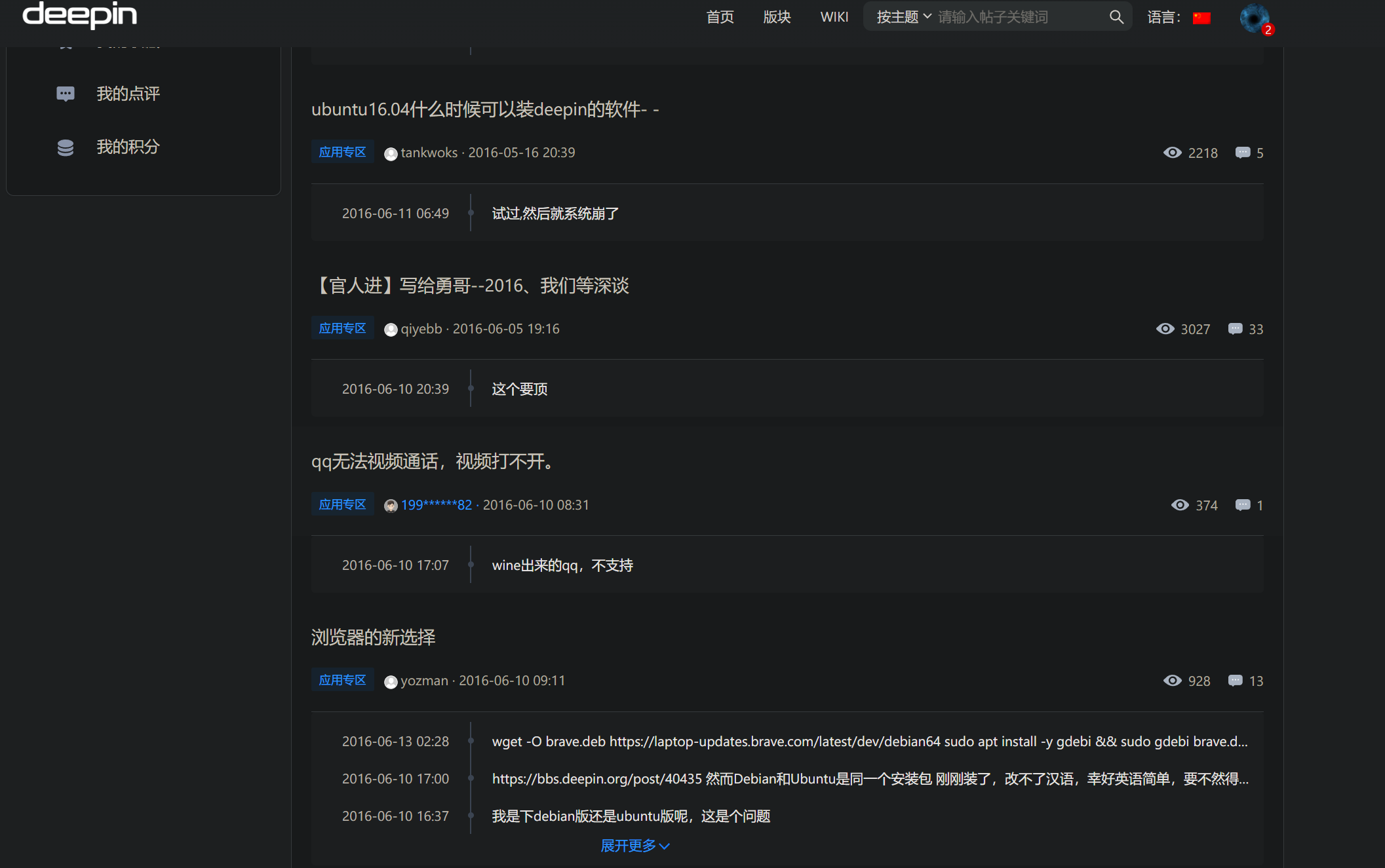Open post ubuntu16.04什么时候可以装deepin的软件
The height and width of the screenshot is (868, 1385).
pyautogui.click(x=485, y=109)
